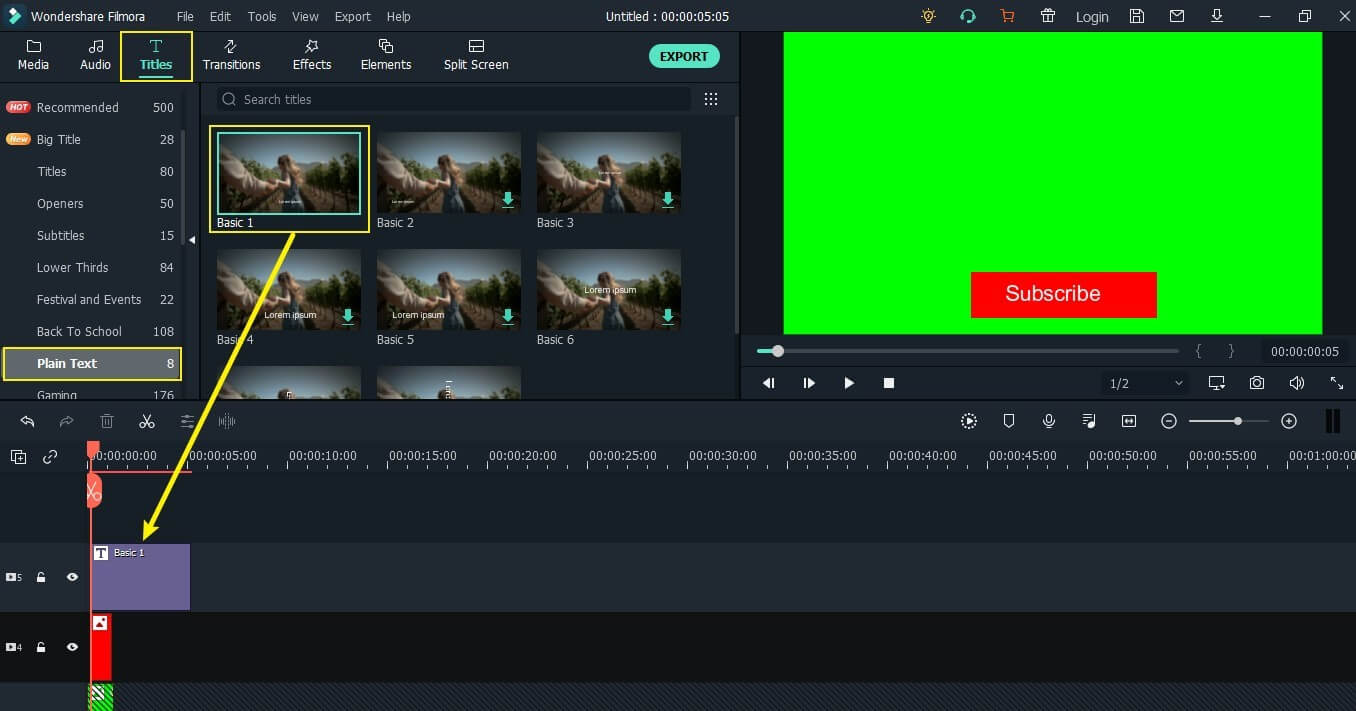Click the download icon in the title bar
Screen dimensions: 1356x711
point(1217,16)
